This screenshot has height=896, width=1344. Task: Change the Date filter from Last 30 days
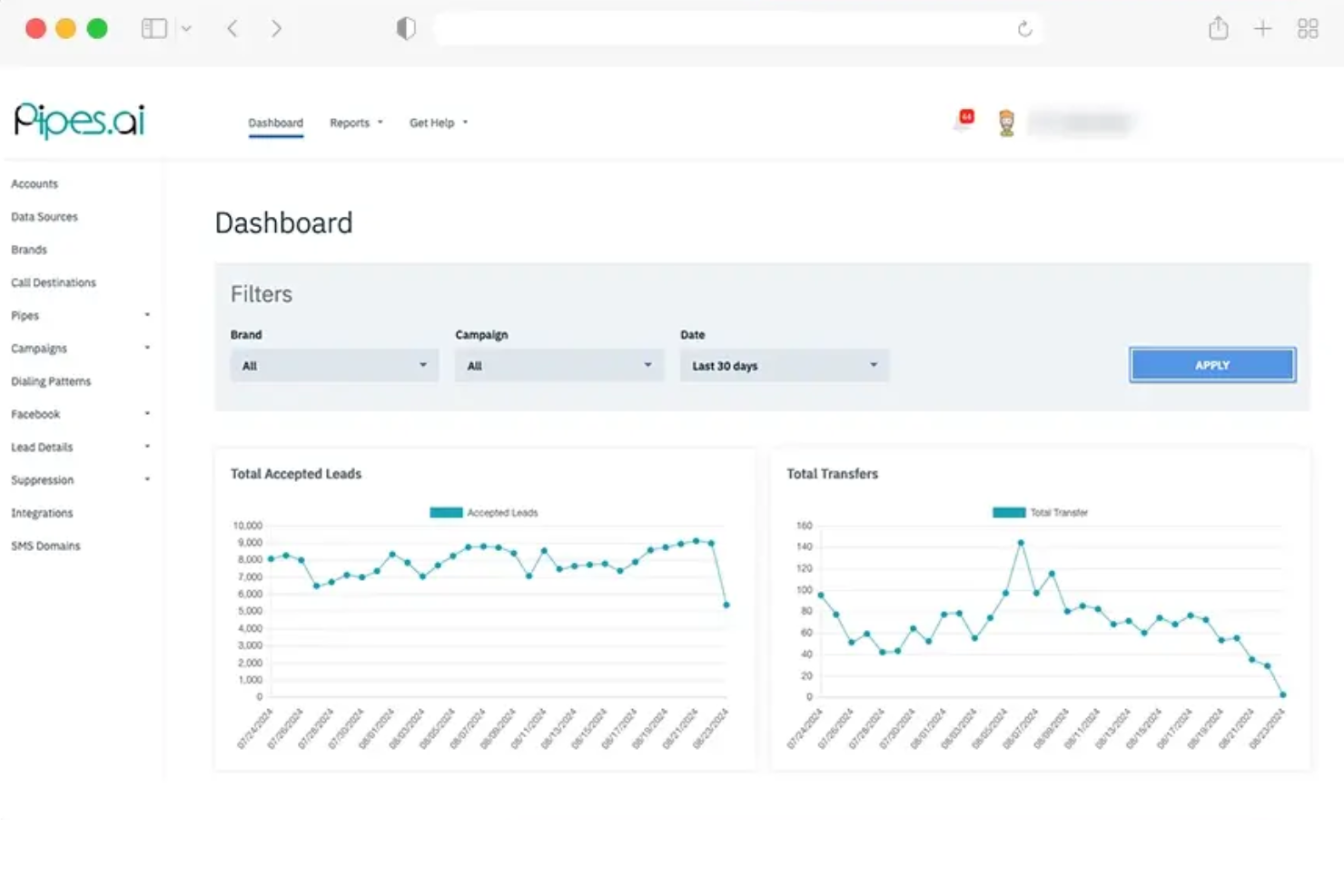pos(783,365)
